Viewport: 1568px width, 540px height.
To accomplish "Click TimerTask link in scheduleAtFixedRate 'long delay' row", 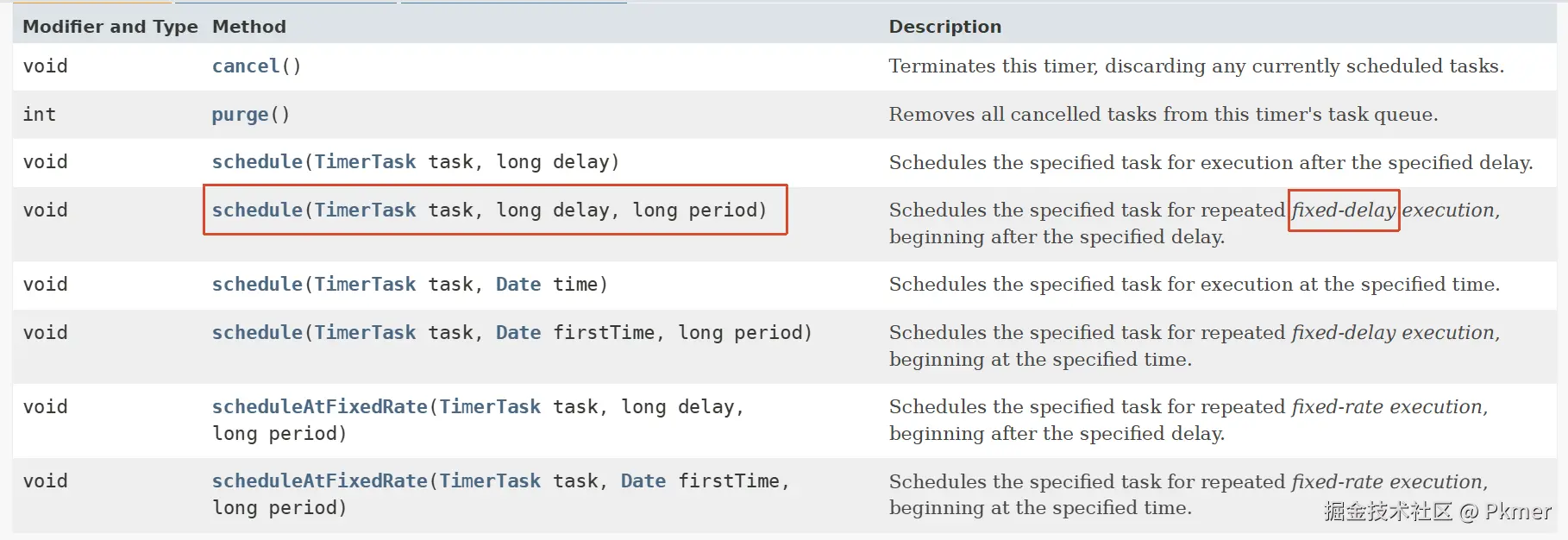I will 490,407.
